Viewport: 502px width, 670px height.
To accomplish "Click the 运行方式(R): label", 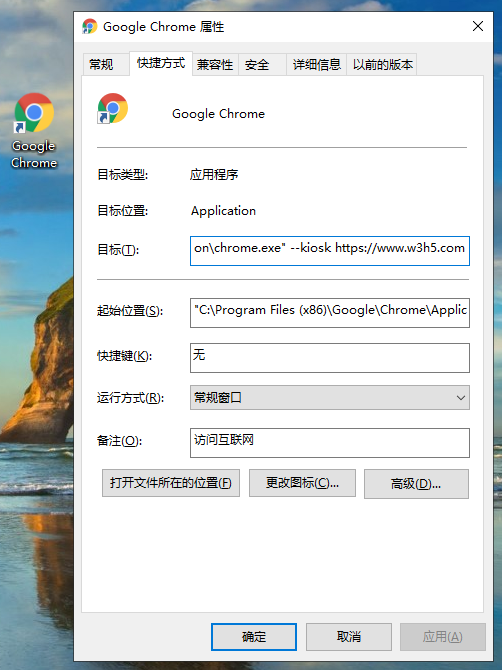I will click(x=130, y=398).
